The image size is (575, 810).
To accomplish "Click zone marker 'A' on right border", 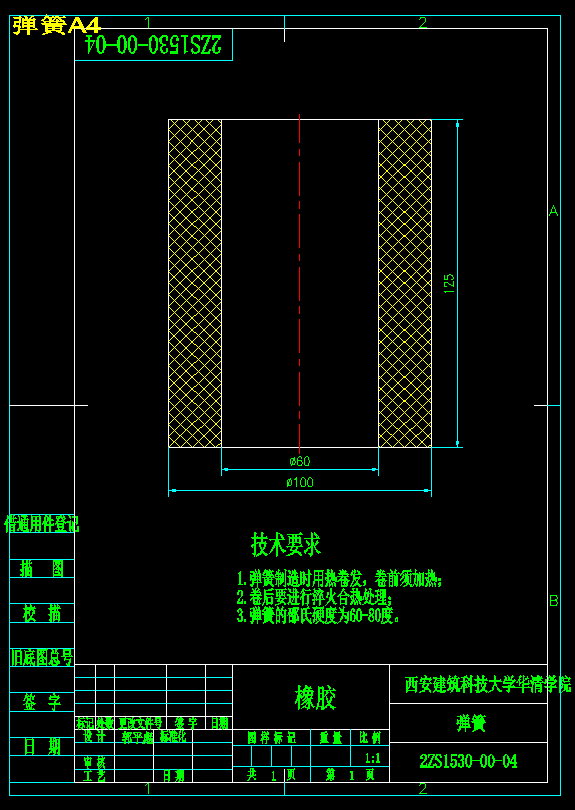I will [553, 211].
